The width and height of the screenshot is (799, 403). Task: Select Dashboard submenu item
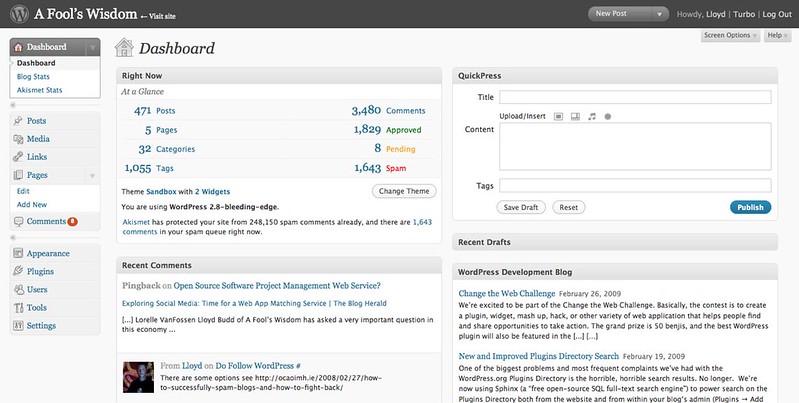pos(36,63)
